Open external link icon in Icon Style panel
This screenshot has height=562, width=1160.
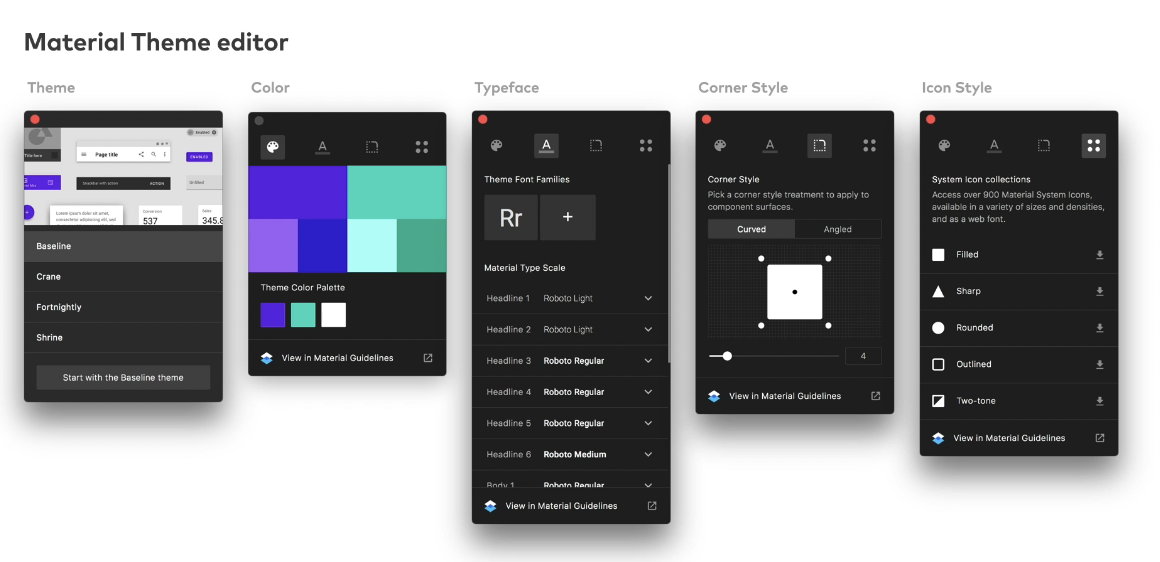(1099, 438)
